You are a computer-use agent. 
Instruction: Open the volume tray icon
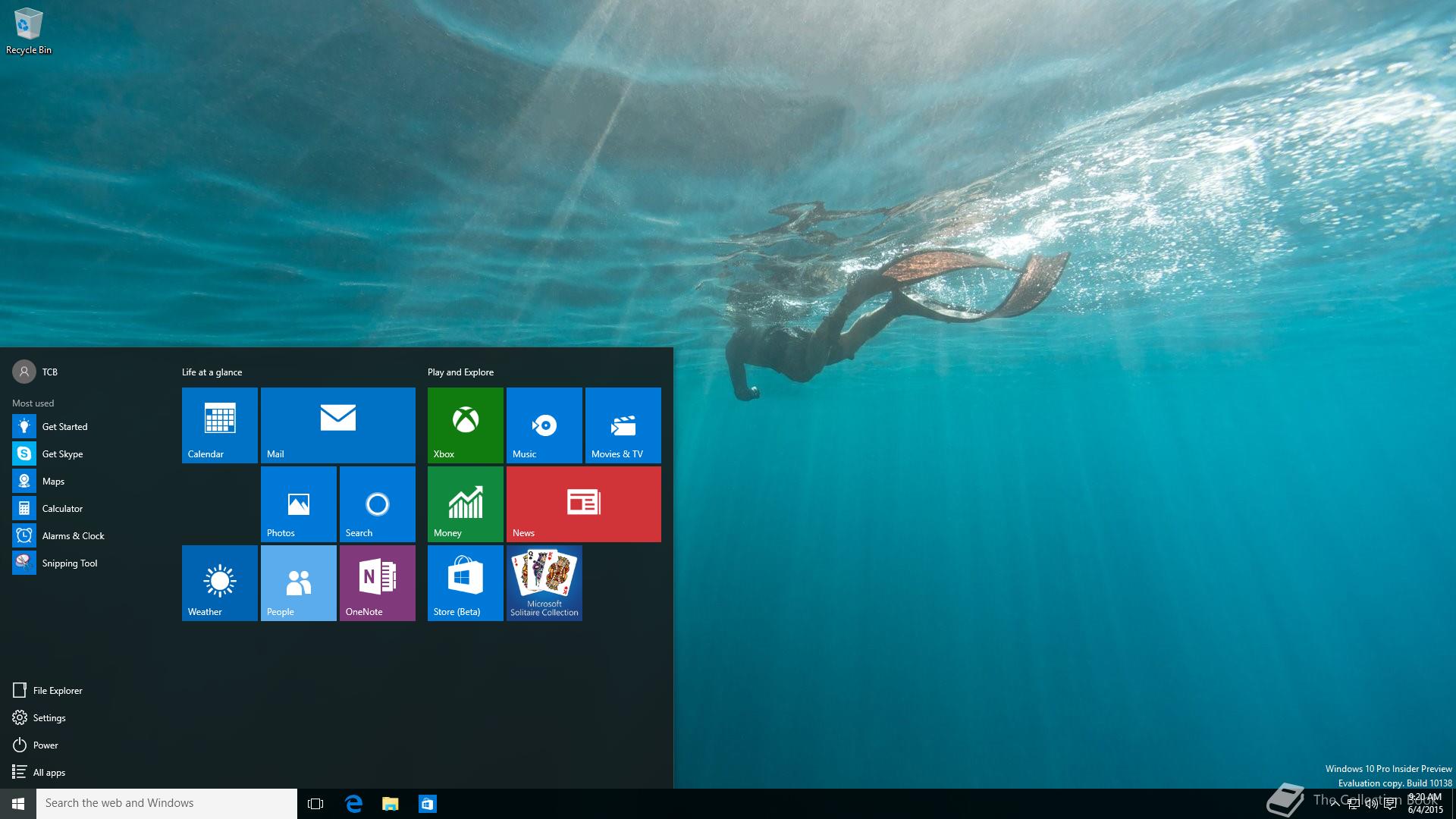1371,804
